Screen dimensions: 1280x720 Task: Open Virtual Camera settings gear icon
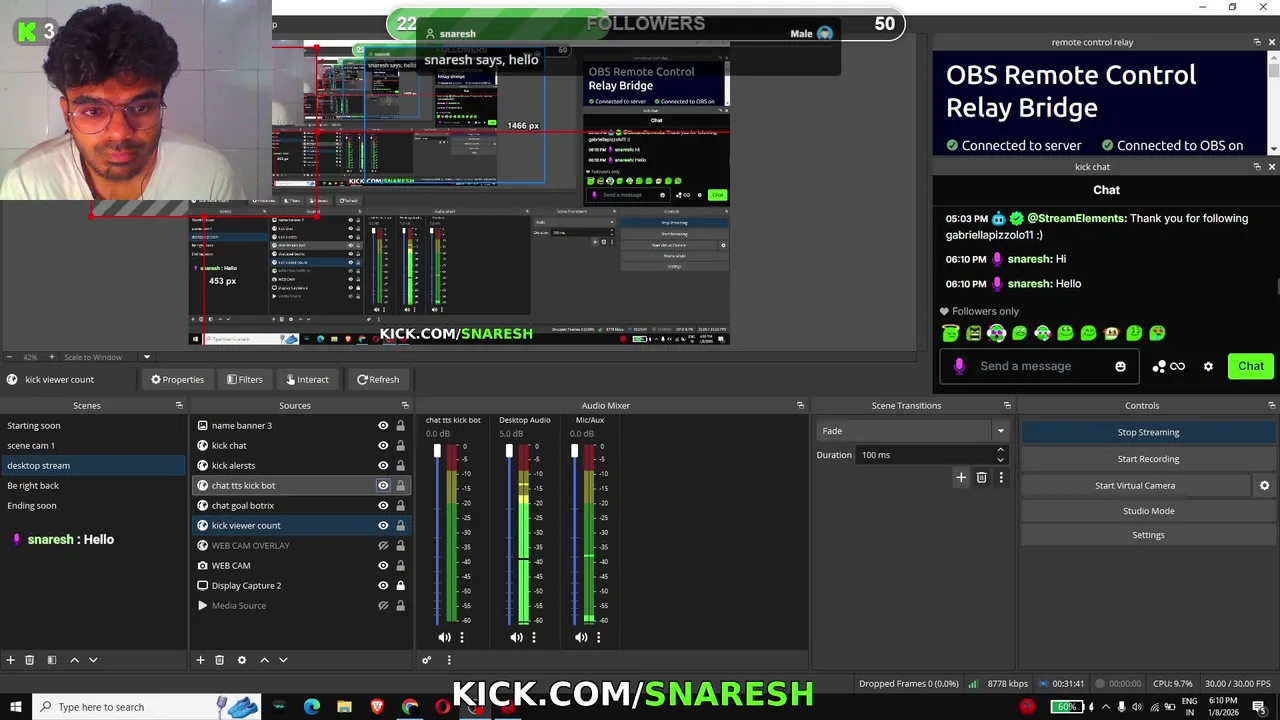[x=1264, y=485]
